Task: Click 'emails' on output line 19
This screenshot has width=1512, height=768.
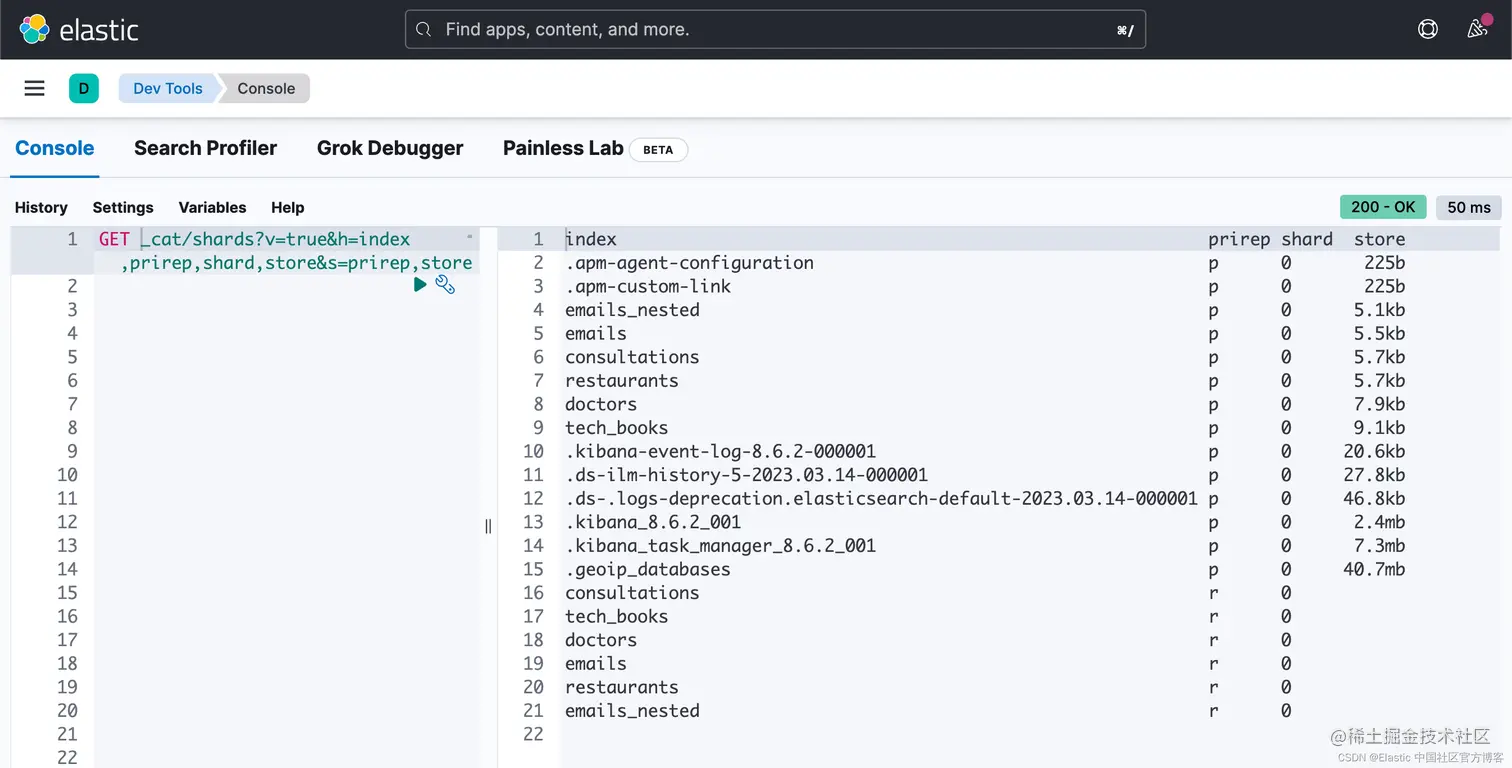Action: pyautogui.click(x=596, y=664)
